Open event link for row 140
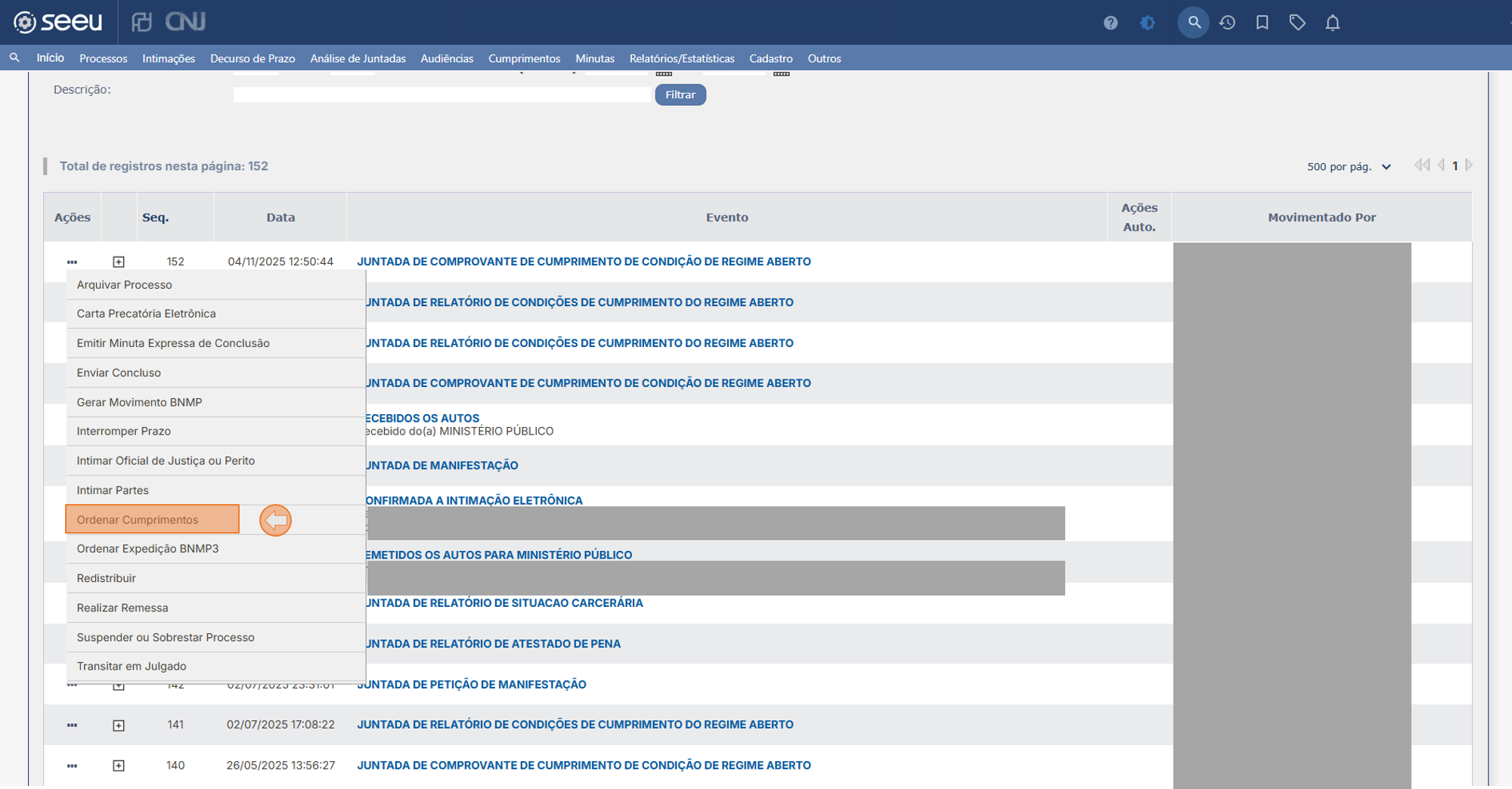1512x789 pixels. tap(584, 766)
